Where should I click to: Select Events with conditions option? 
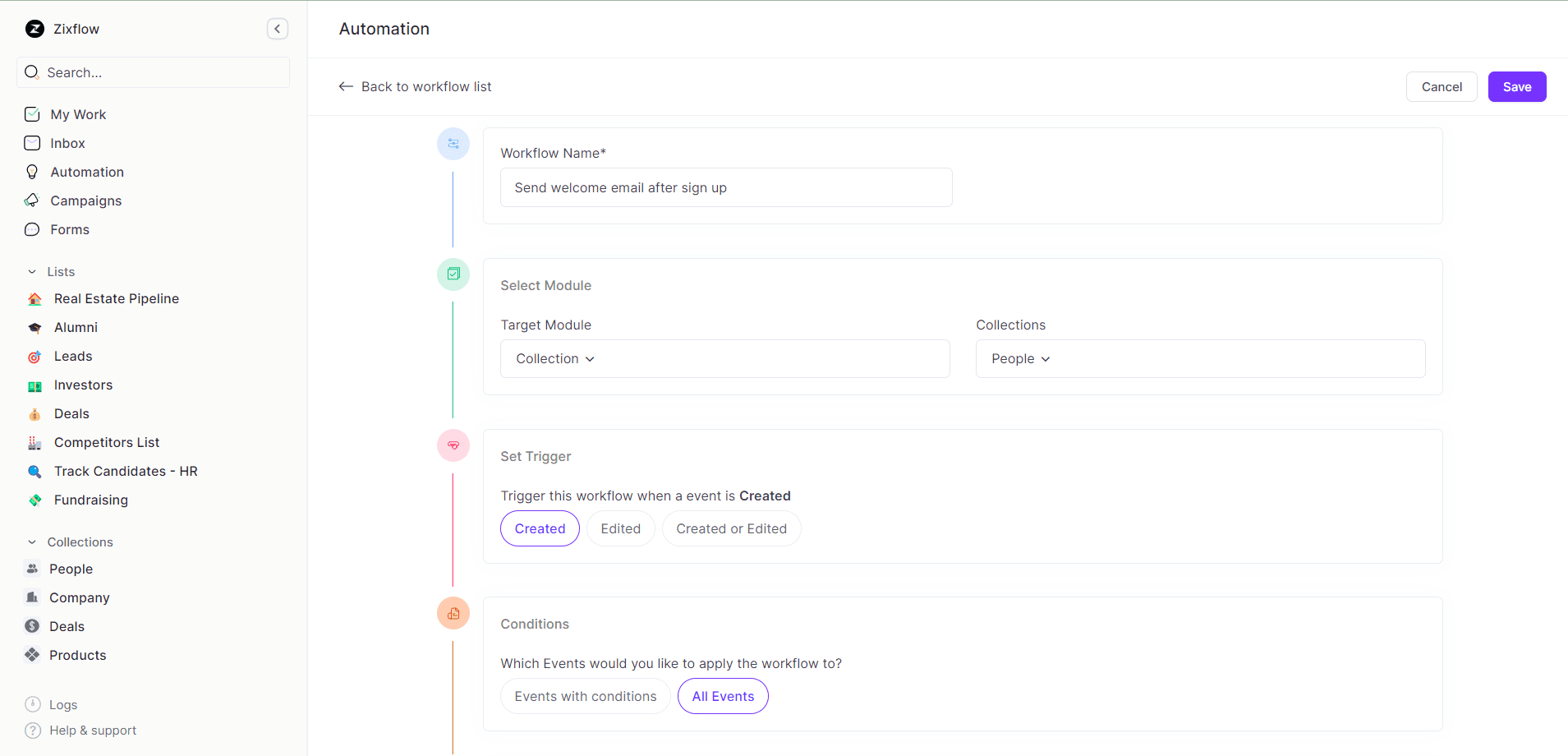click(x=584, y=696)
